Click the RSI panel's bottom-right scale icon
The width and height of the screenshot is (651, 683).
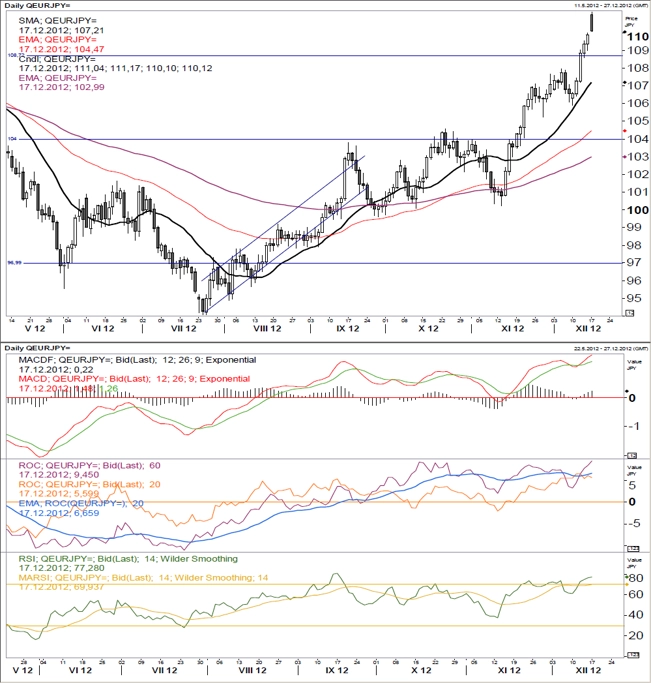tap(632, 655)
